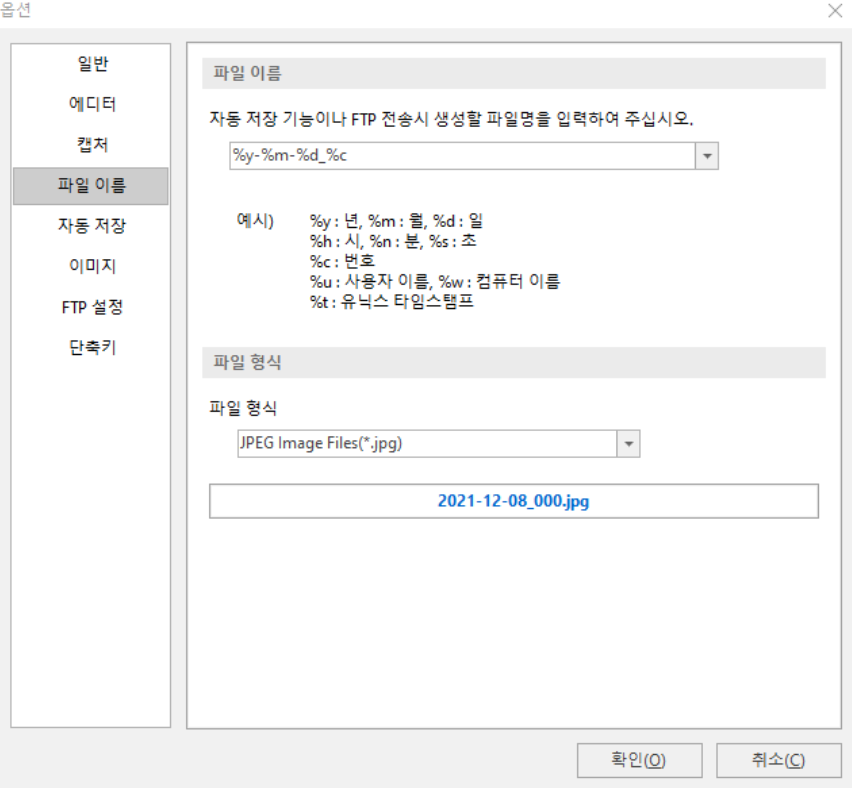Open the 자동 저장 settings category
852x788 pixels.
click(x=91, y=226)
